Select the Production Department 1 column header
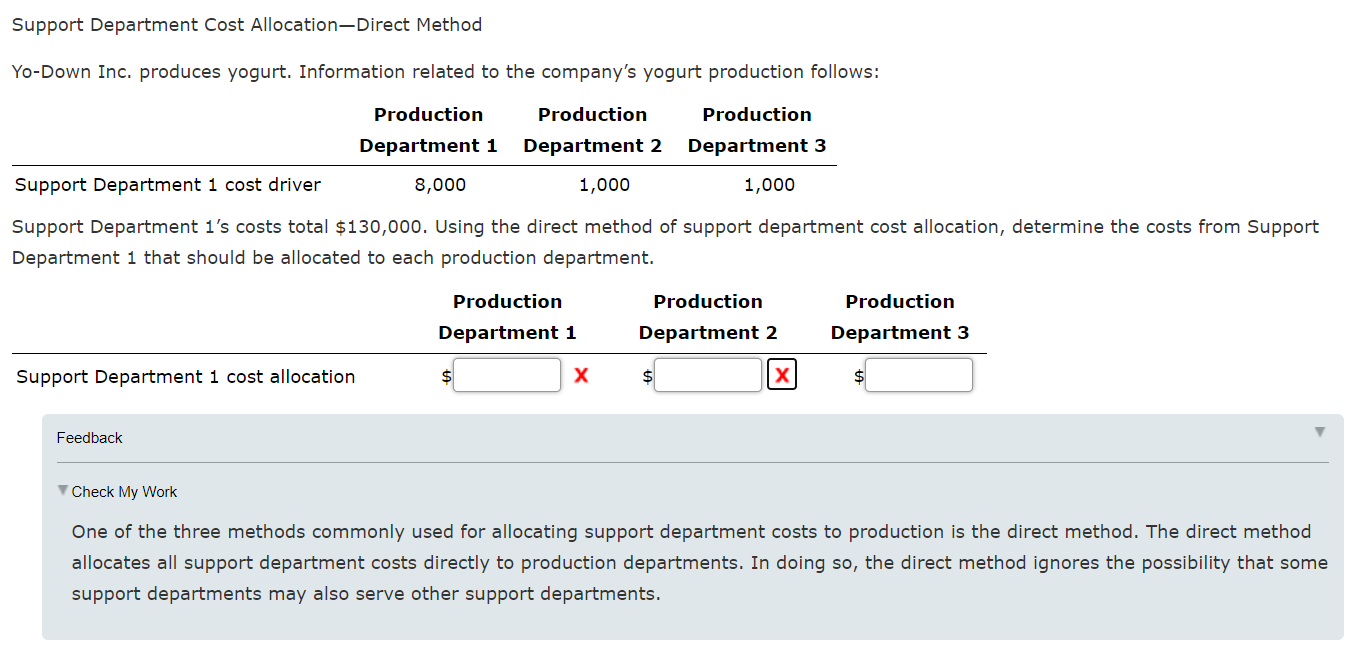The width and height of the screenshot is (1353, 660). tap(505, 317)
